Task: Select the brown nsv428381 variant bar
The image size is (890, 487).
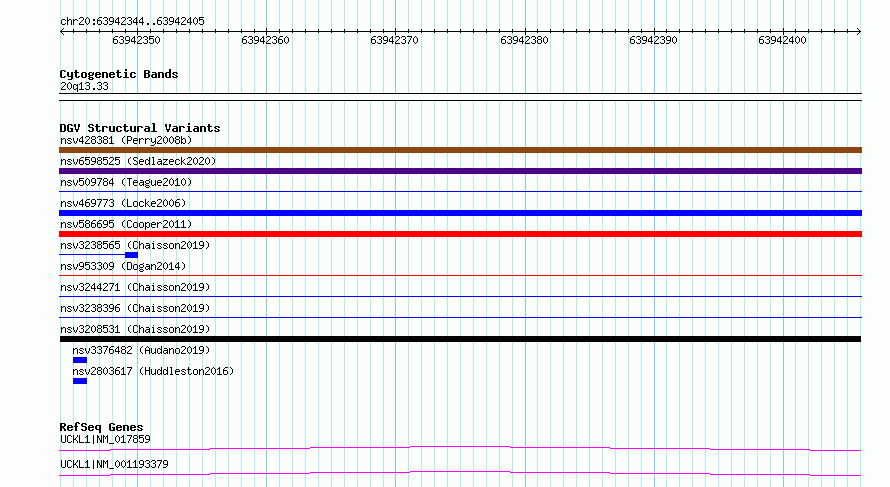Action: coord(460,150)
